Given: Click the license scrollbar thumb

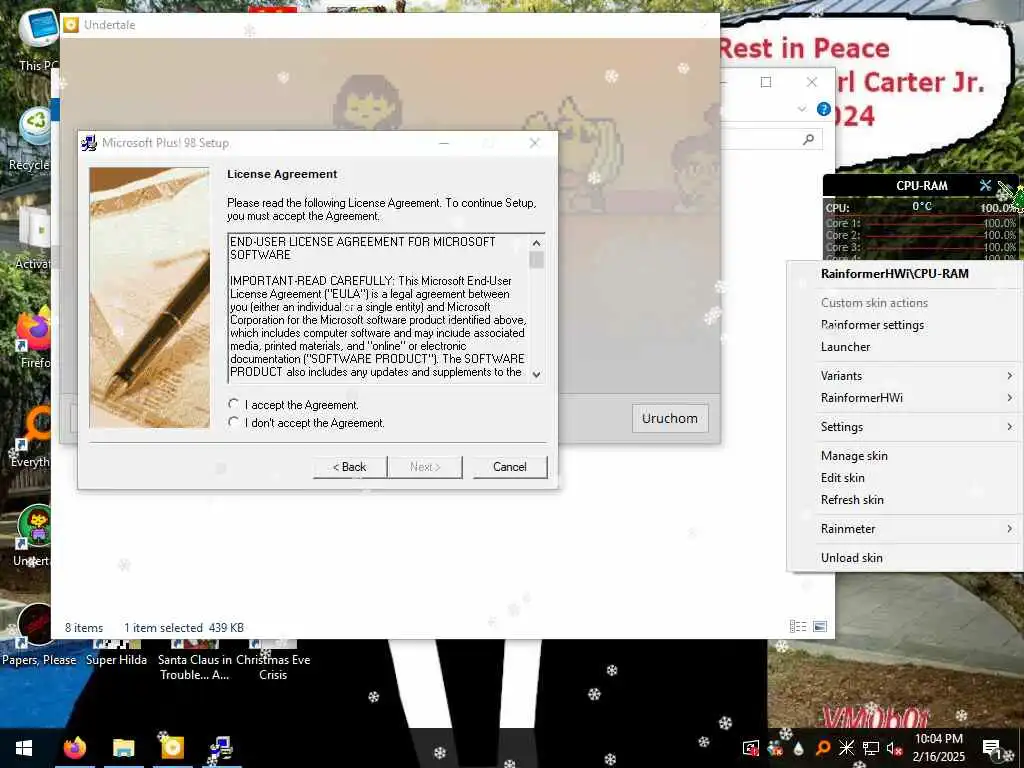Looking at the screenshot, I should pos(536,260).
